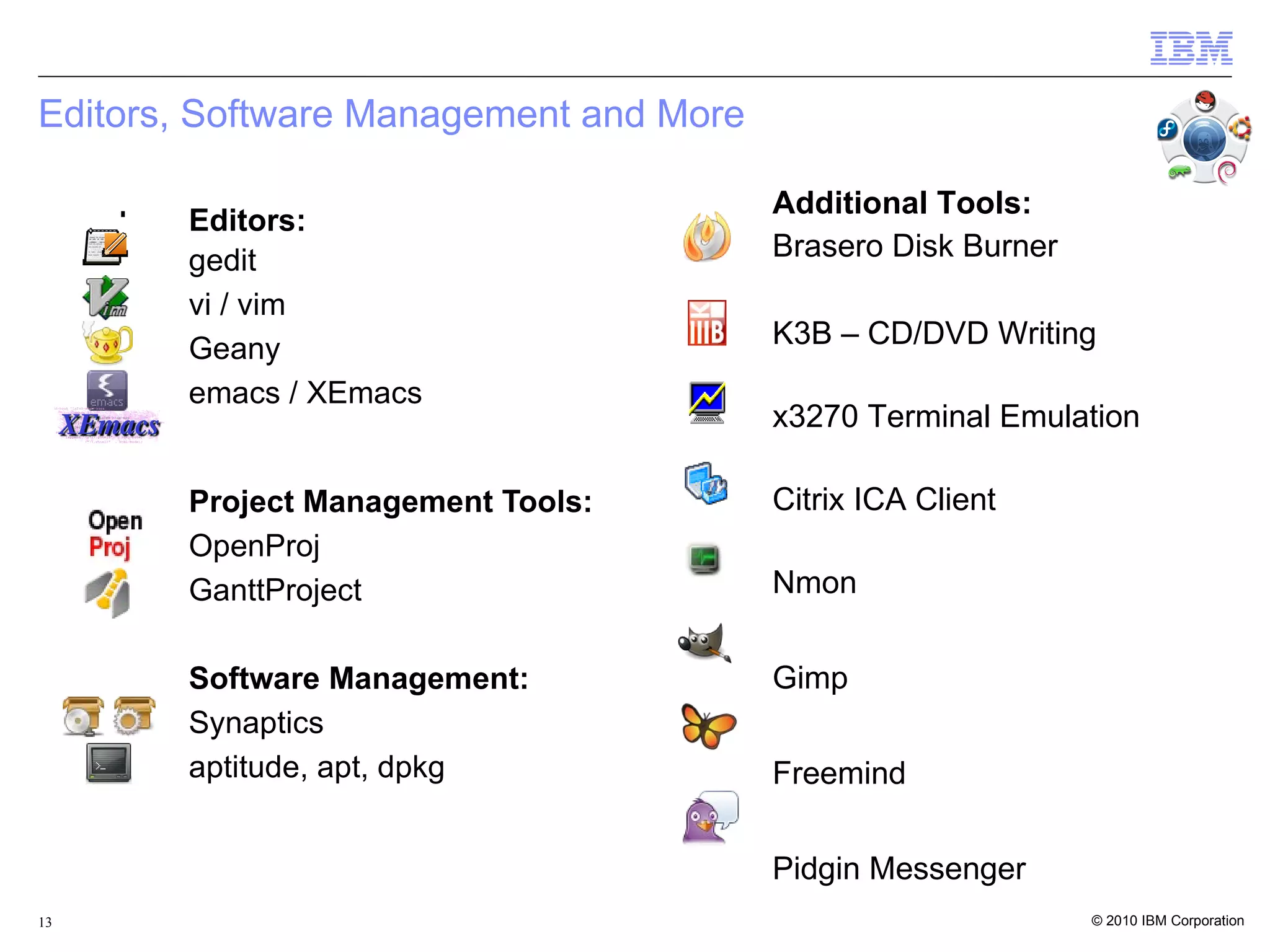Click the Fedora logo in wheel
1270x952 pixels.
(1167, 130)
